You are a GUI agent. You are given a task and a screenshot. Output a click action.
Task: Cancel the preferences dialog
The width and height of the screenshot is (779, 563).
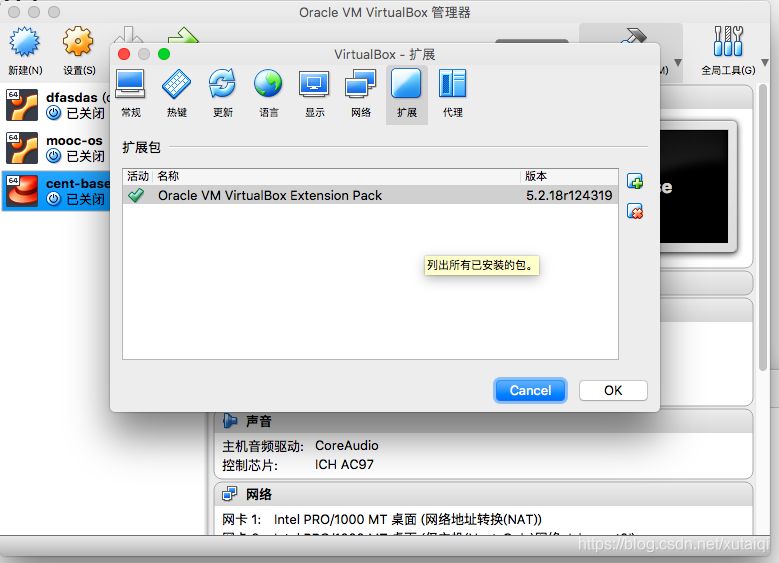[530, 391]
